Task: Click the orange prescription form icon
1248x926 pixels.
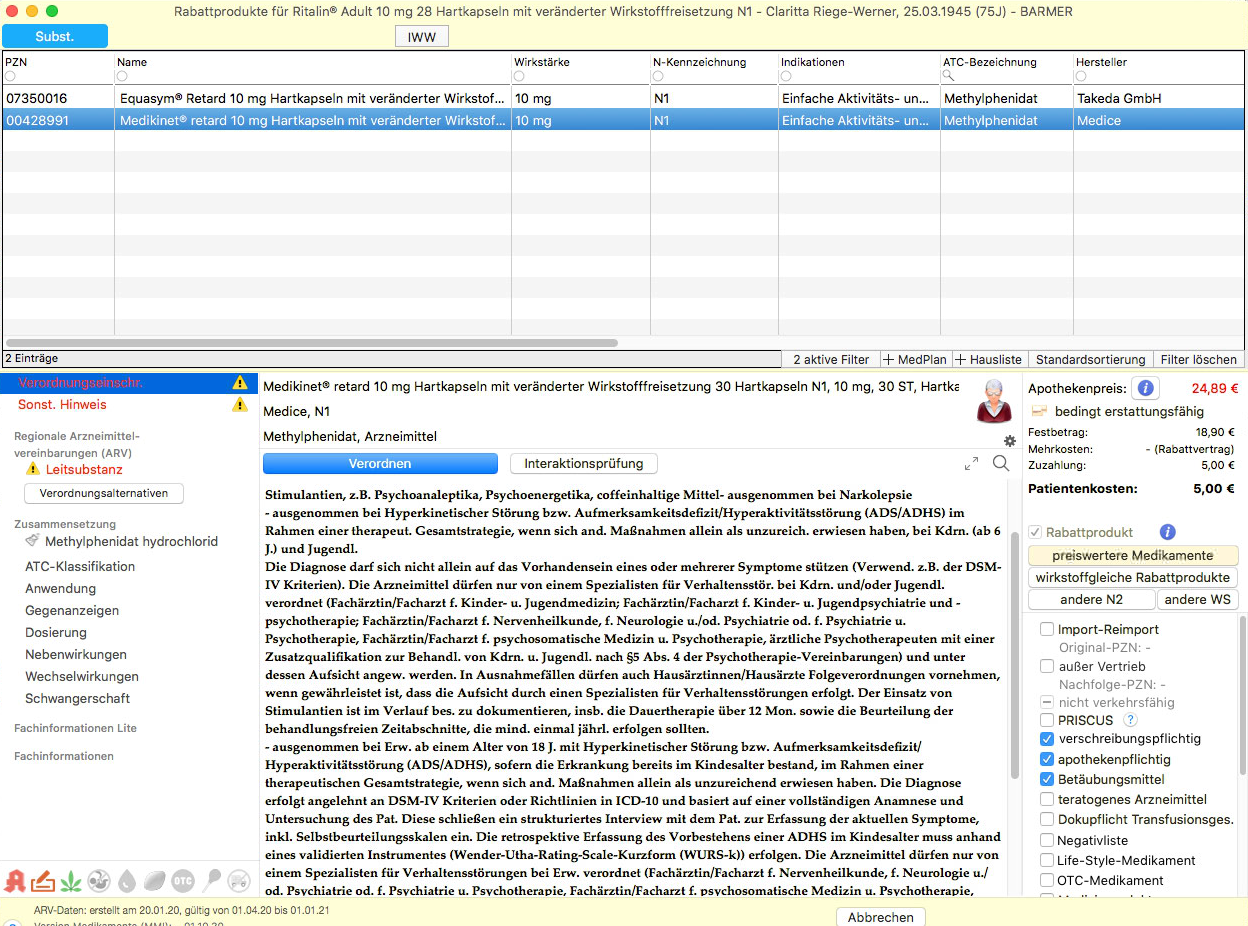Action: coord(43,881)
